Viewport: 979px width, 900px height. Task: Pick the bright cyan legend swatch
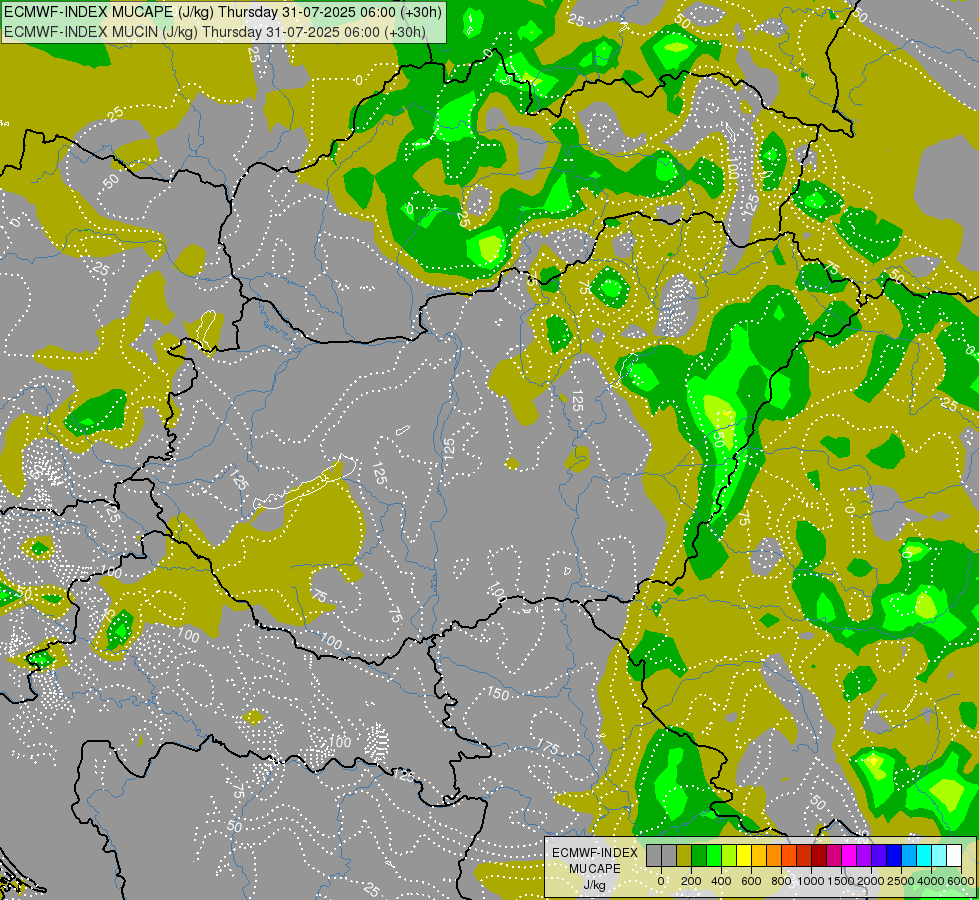pos(925,855)
